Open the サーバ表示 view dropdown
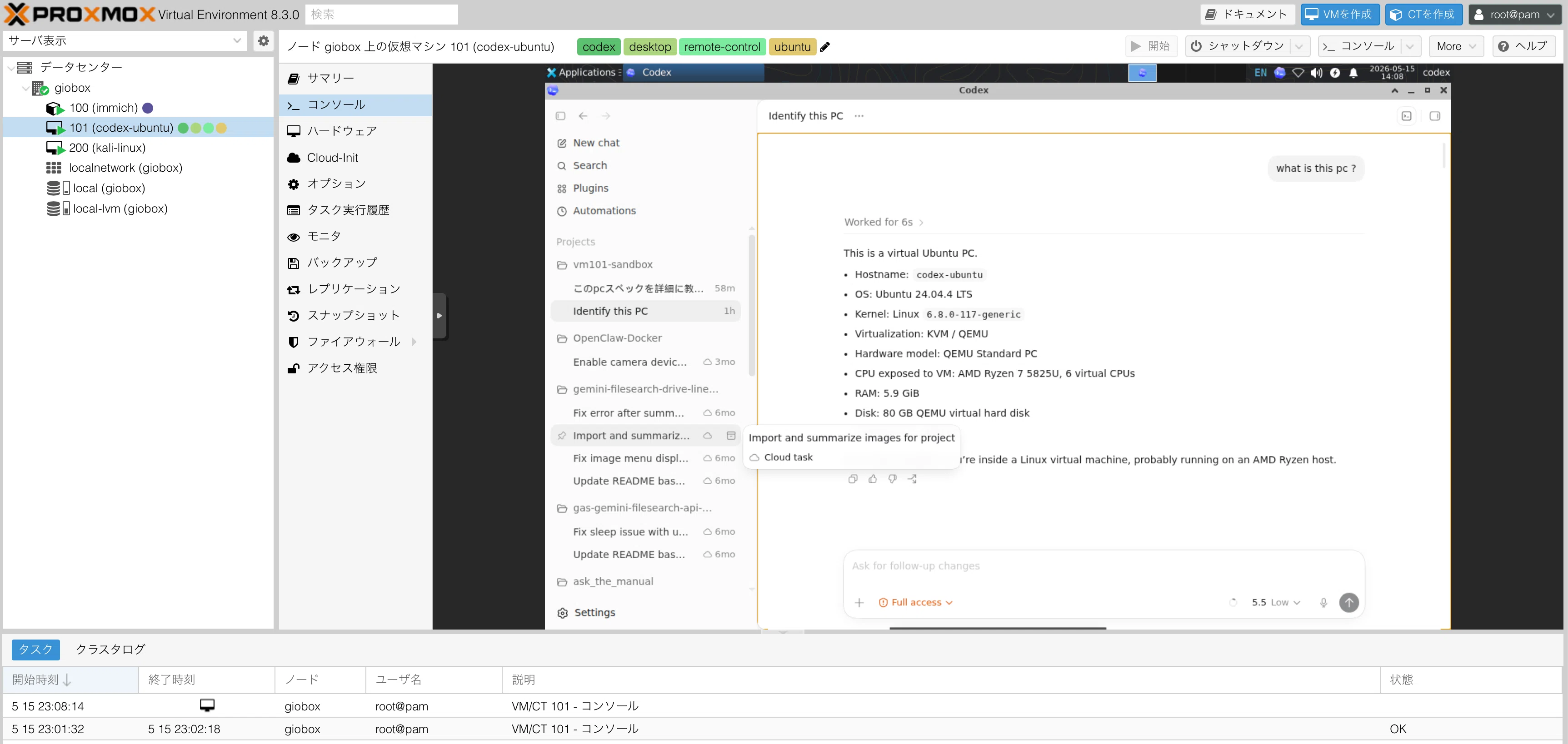 237,41
